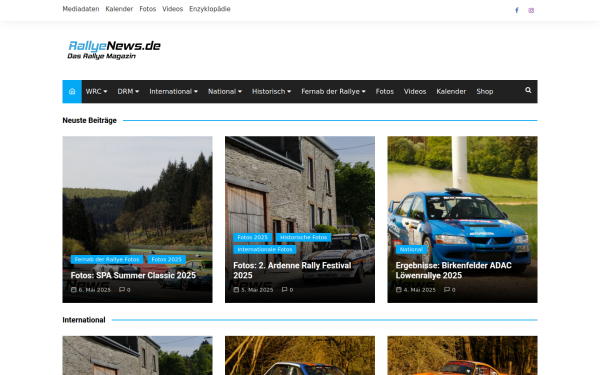Open the Instagram profile icon
The width and height of the screenshot is (600, 375).
click(x=531, y=10)
